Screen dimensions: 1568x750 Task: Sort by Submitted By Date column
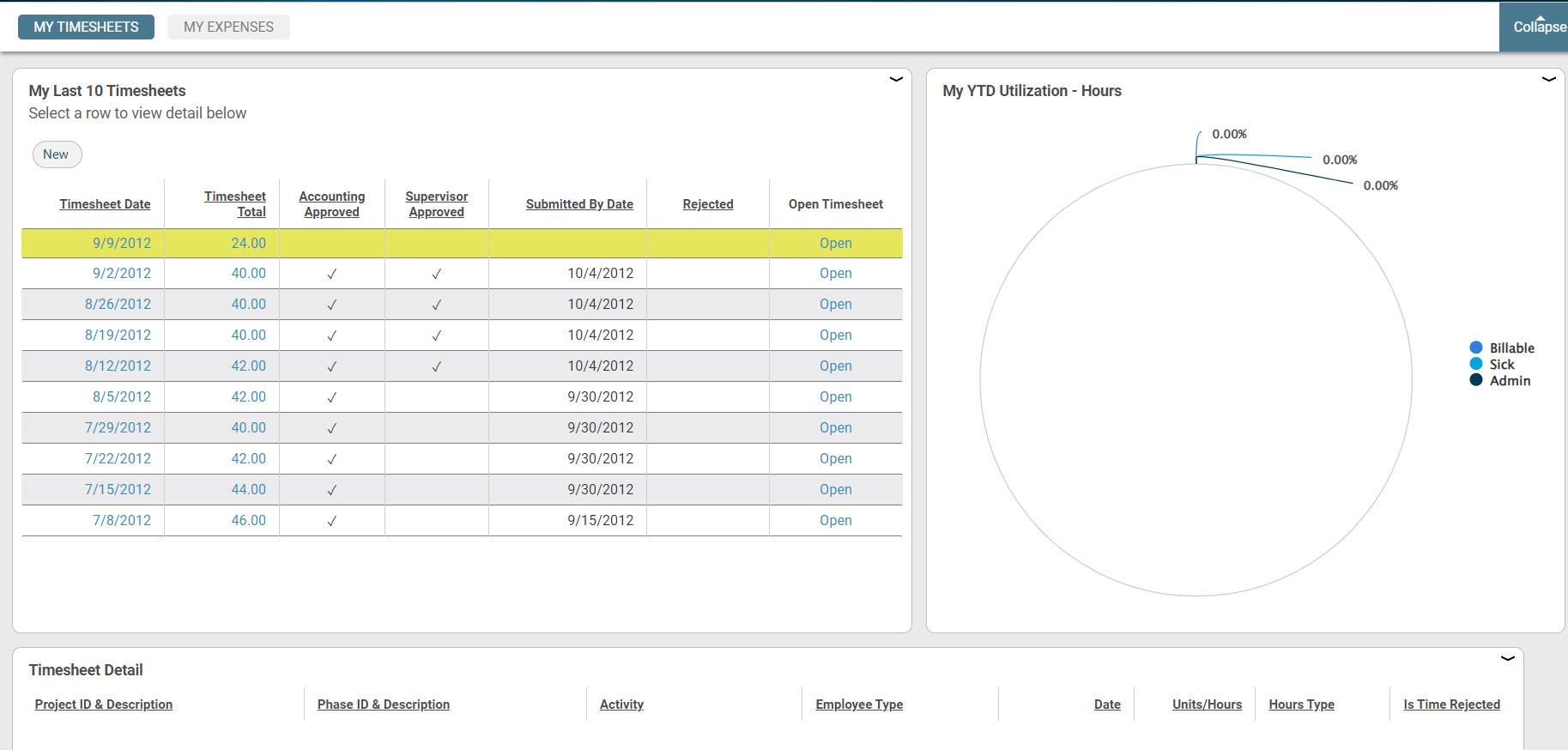coord(579,204)
